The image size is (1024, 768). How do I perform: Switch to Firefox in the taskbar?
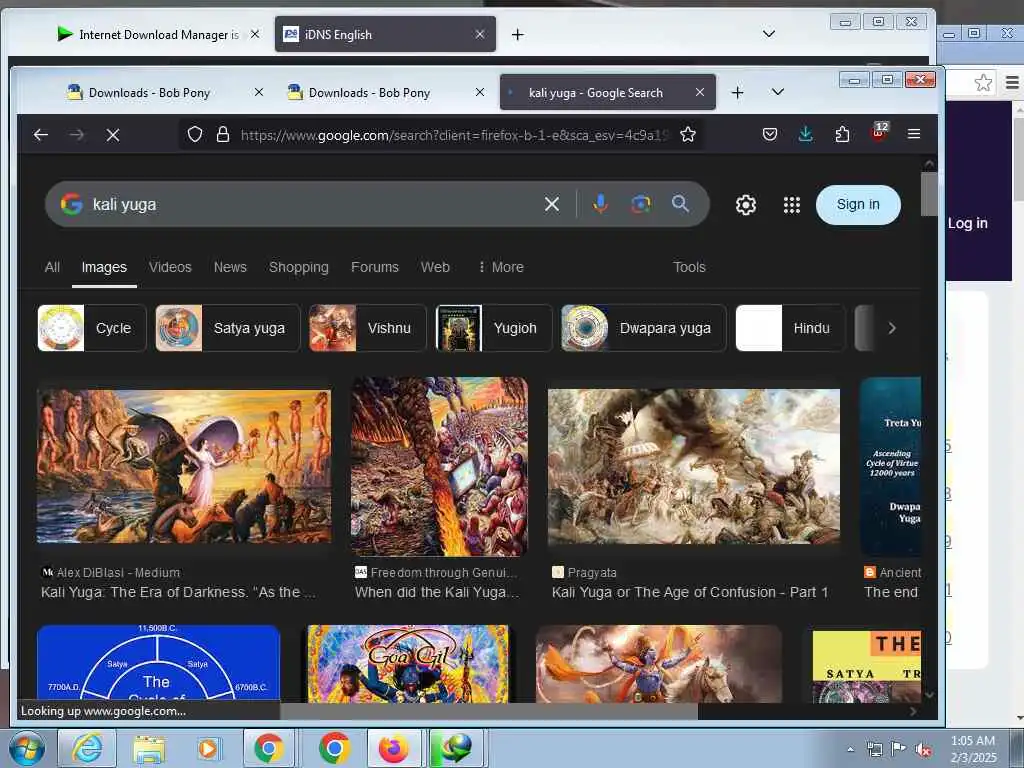(x=394, y=748)
